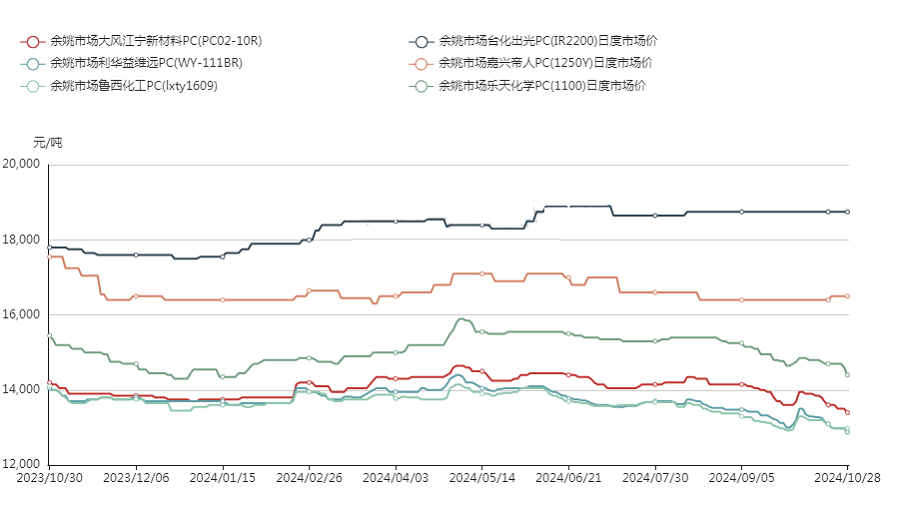Click the orange 1250Y legend marker icon
The image size is (901, 508).
(x=421, y=64)
